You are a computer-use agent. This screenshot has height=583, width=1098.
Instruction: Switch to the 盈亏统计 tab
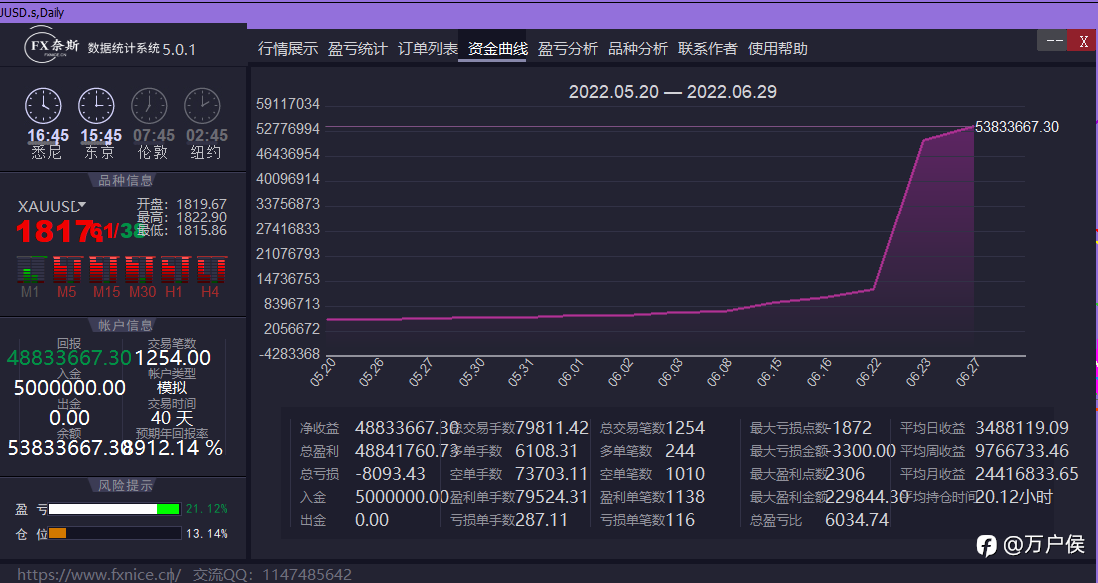358,48
